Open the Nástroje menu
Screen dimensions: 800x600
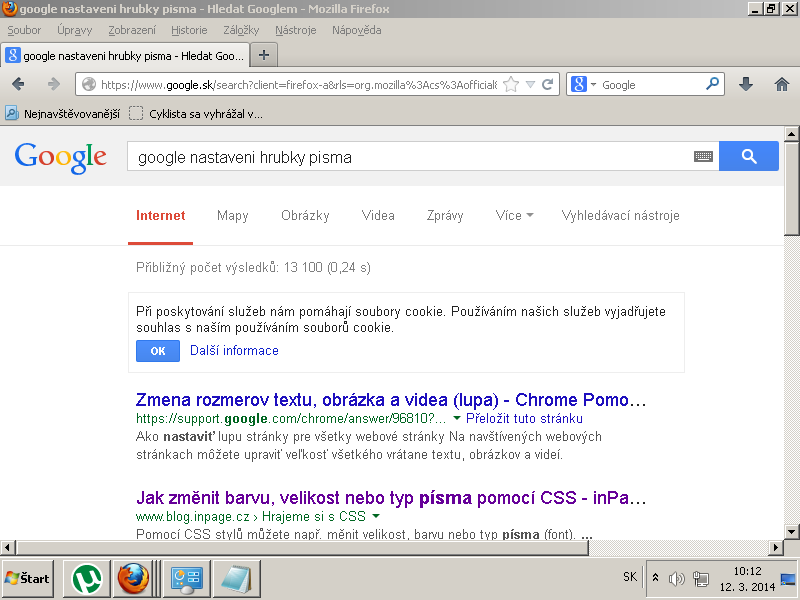coord(296,30)
